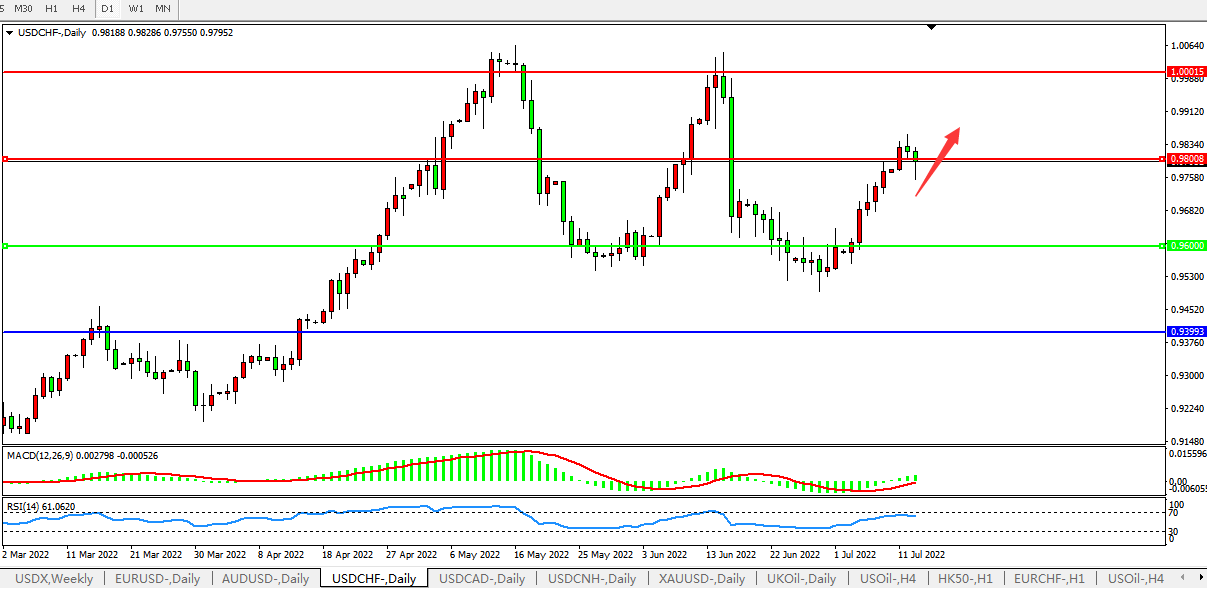1207x589 pixels.
Task: Select the USDCNH-,Daily tab
Action: (x=591, y=578)
